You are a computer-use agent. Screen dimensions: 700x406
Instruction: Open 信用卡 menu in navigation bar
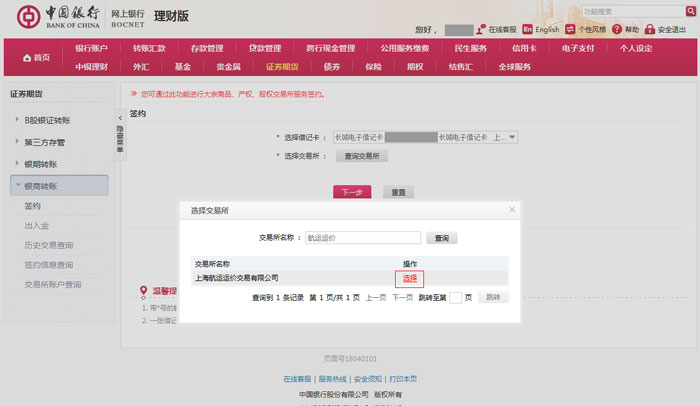point(527,48)
